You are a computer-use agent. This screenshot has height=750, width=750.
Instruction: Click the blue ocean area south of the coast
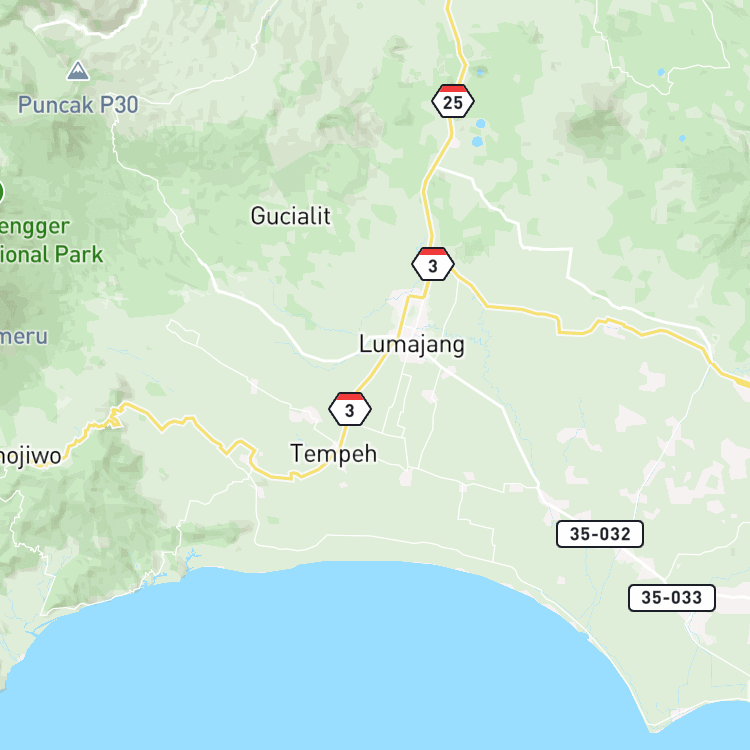335,660
